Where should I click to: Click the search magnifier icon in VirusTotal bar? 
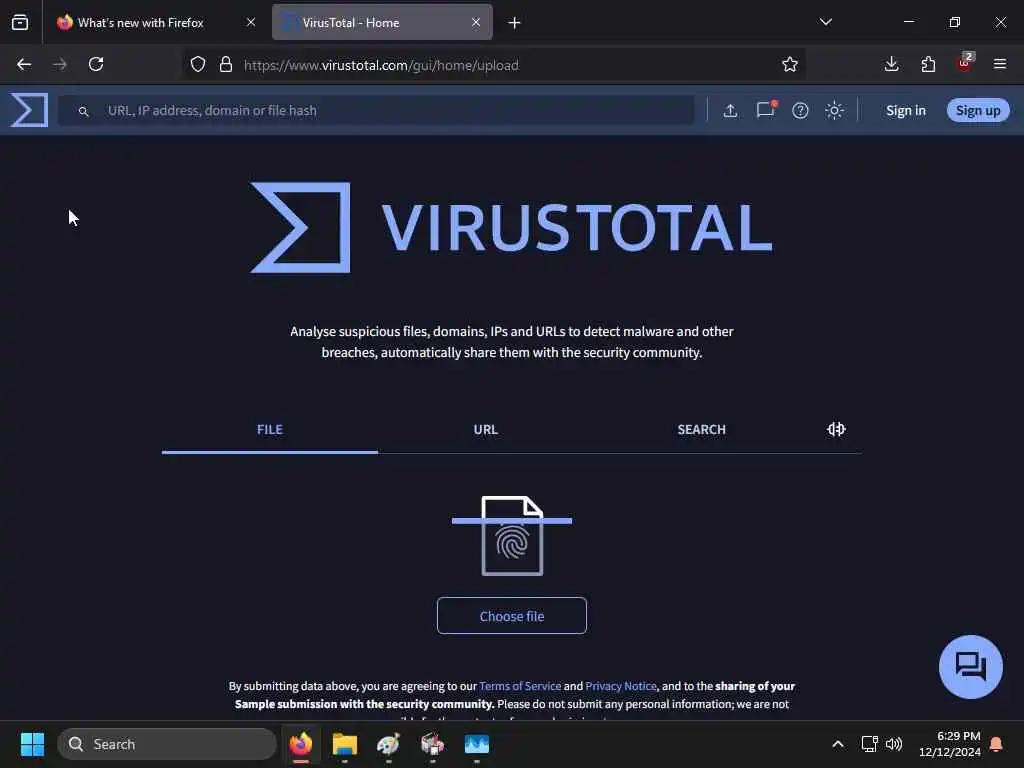84,111
